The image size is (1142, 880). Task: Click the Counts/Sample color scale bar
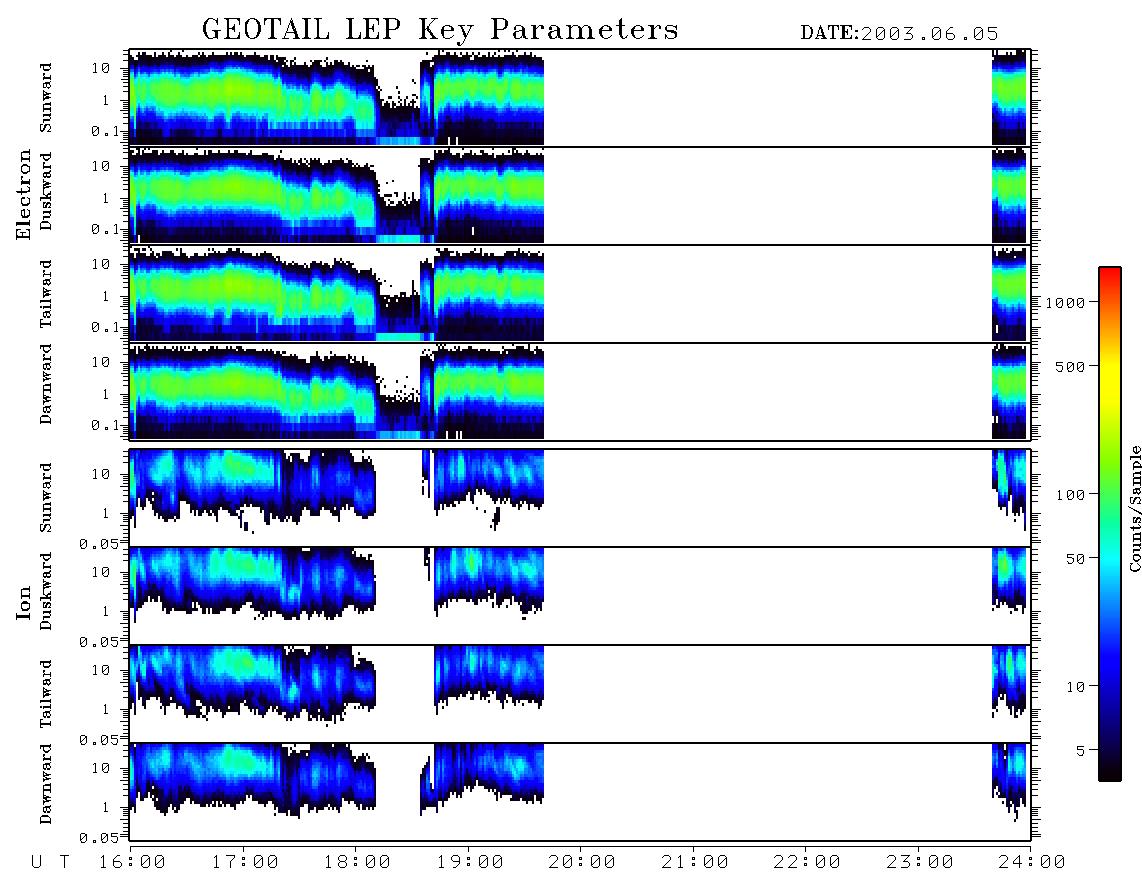[x=1110, y=525]
